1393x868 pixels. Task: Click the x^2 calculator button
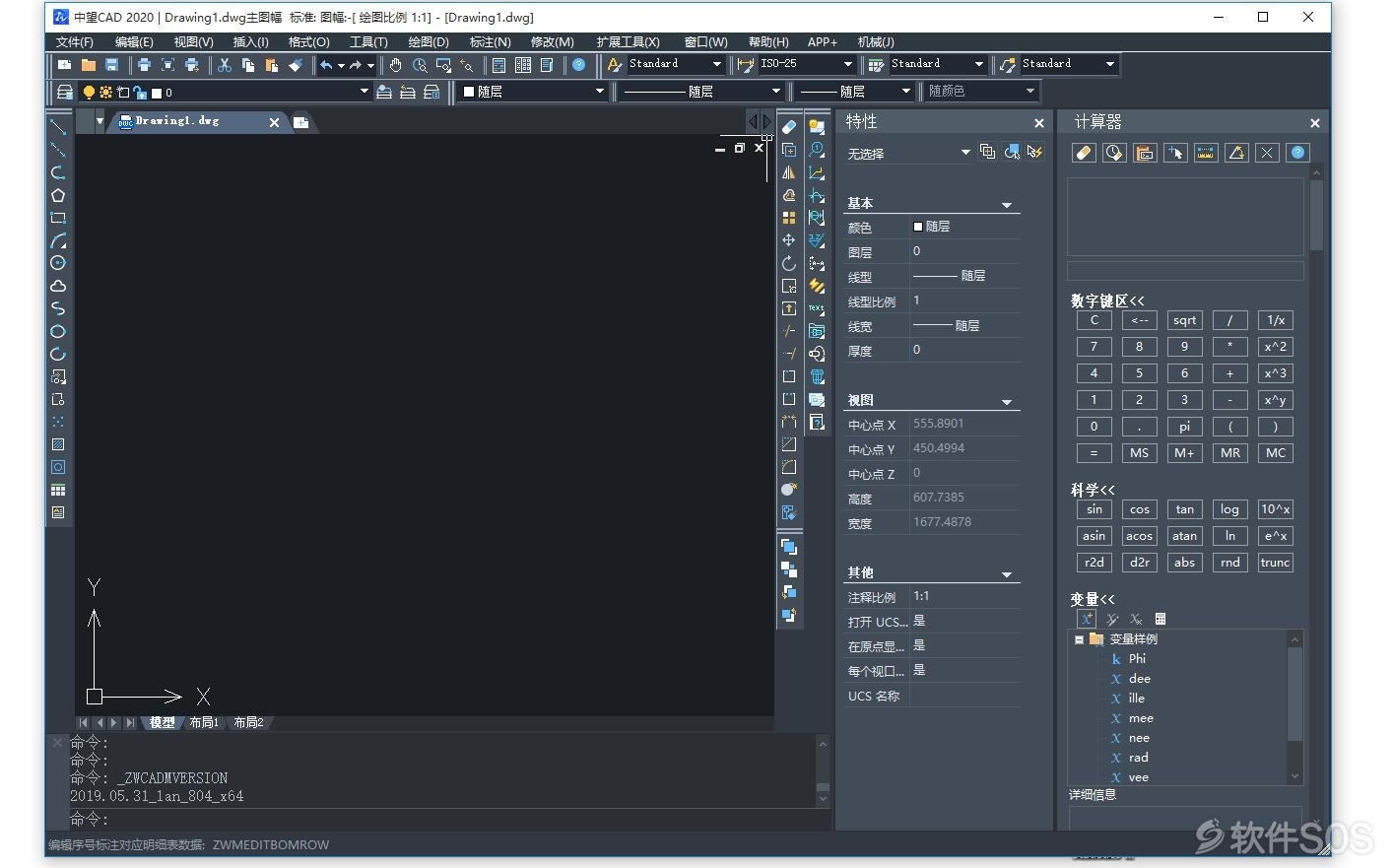[1276, 347]
